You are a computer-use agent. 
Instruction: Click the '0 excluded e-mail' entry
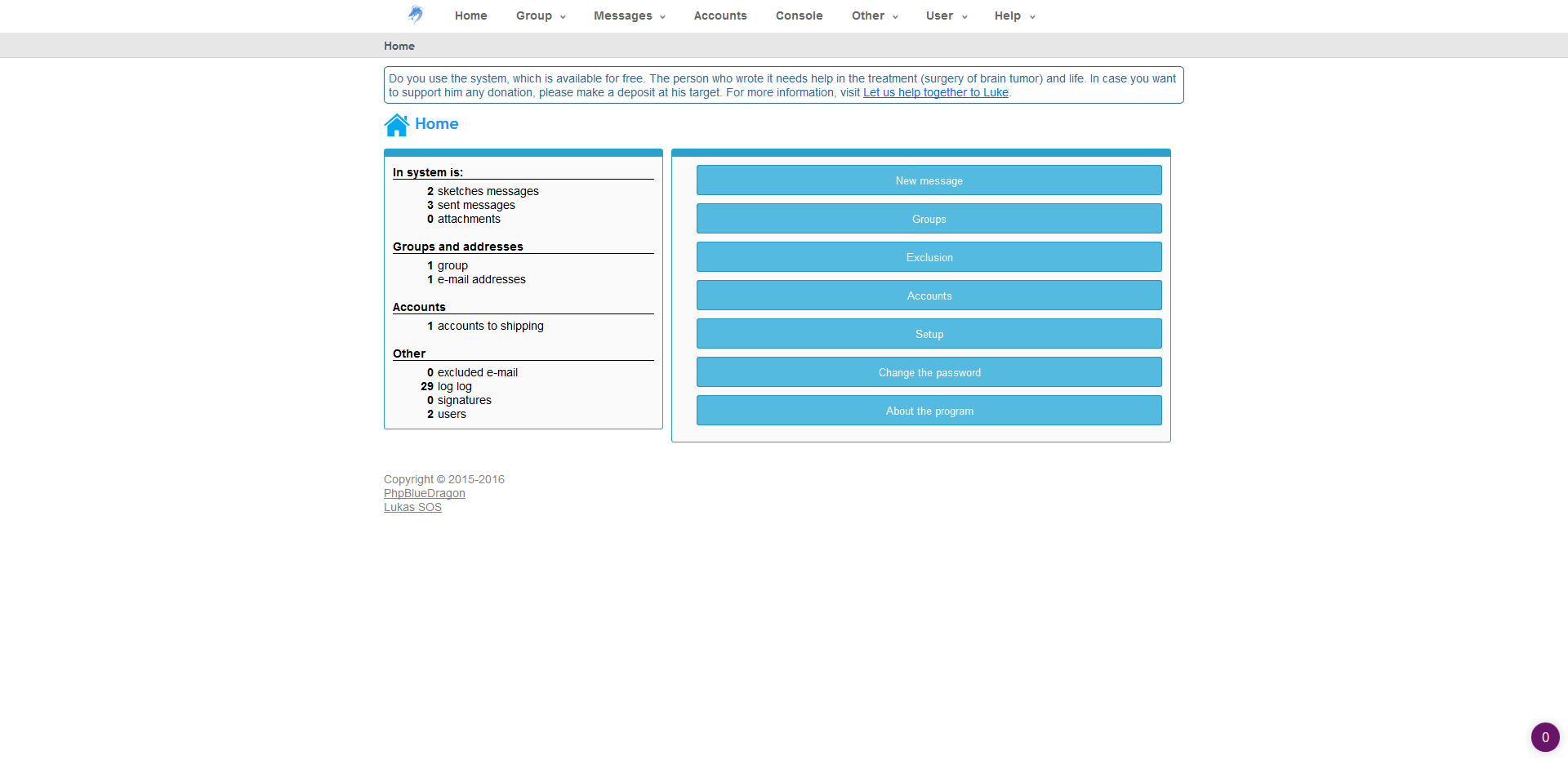pos(472,372)
